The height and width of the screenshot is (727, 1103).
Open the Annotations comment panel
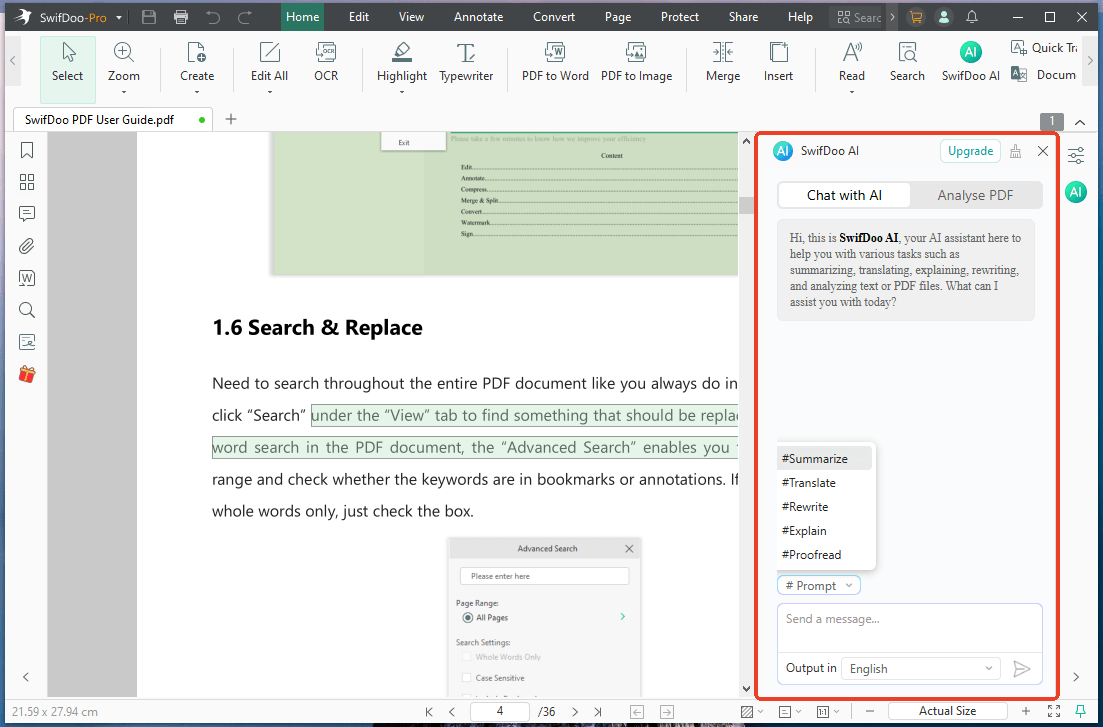coord(27,213)
